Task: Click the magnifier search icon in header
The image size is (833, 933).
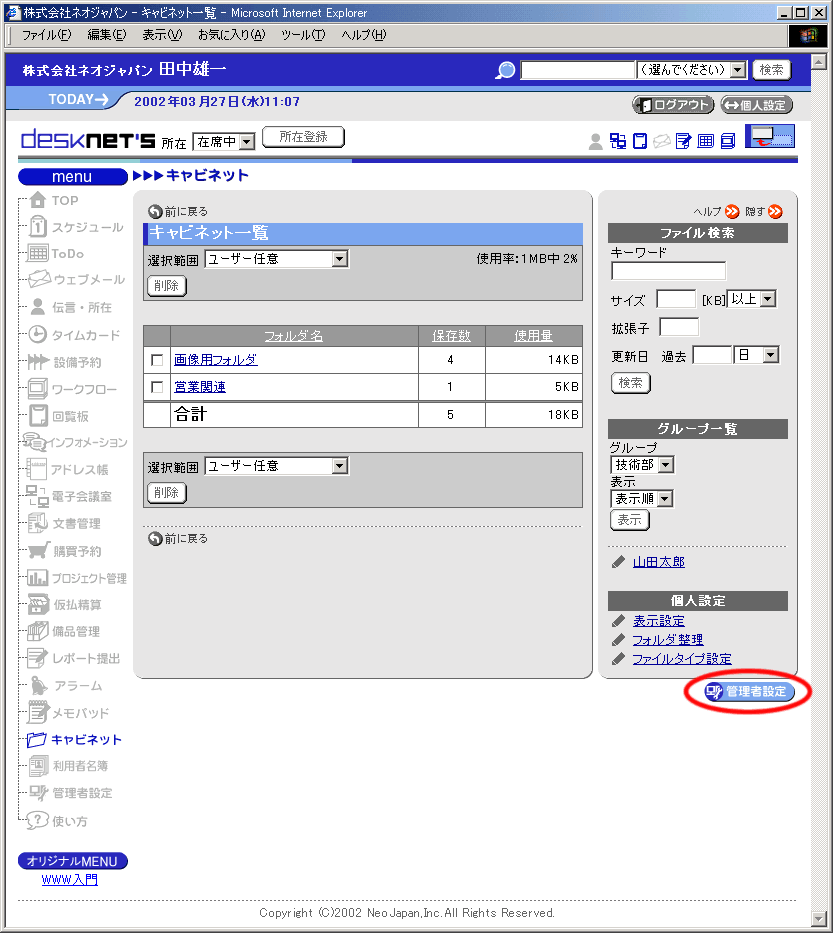Action: (x=506, y=70)
